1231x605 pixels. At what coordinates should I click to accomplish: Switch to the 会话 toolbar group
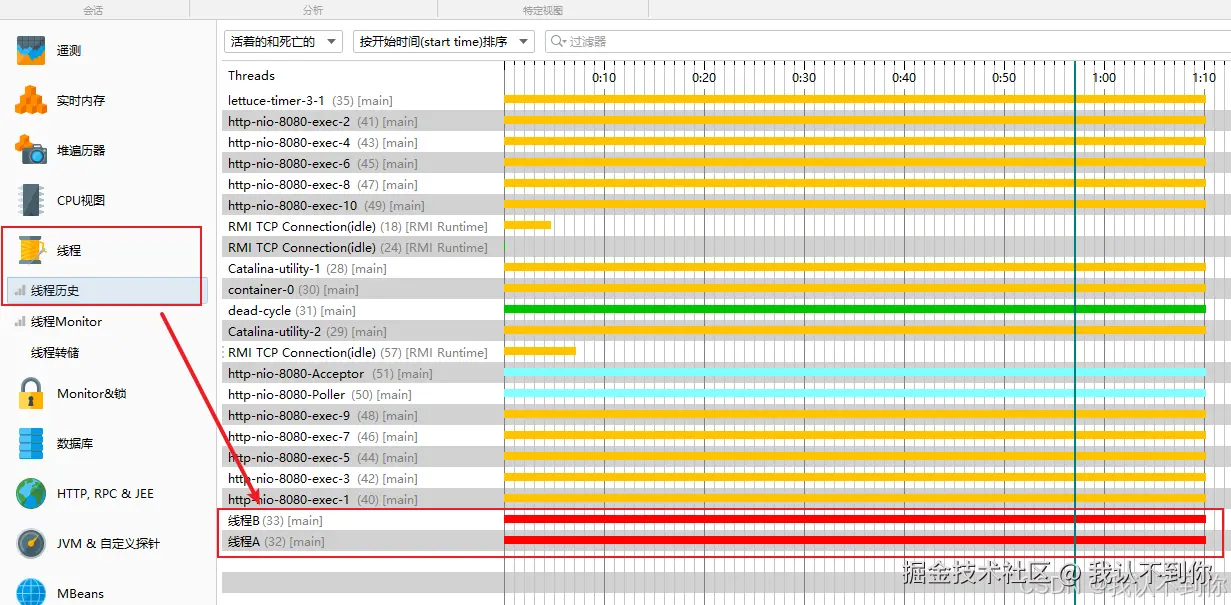click(x=93, y=10)
